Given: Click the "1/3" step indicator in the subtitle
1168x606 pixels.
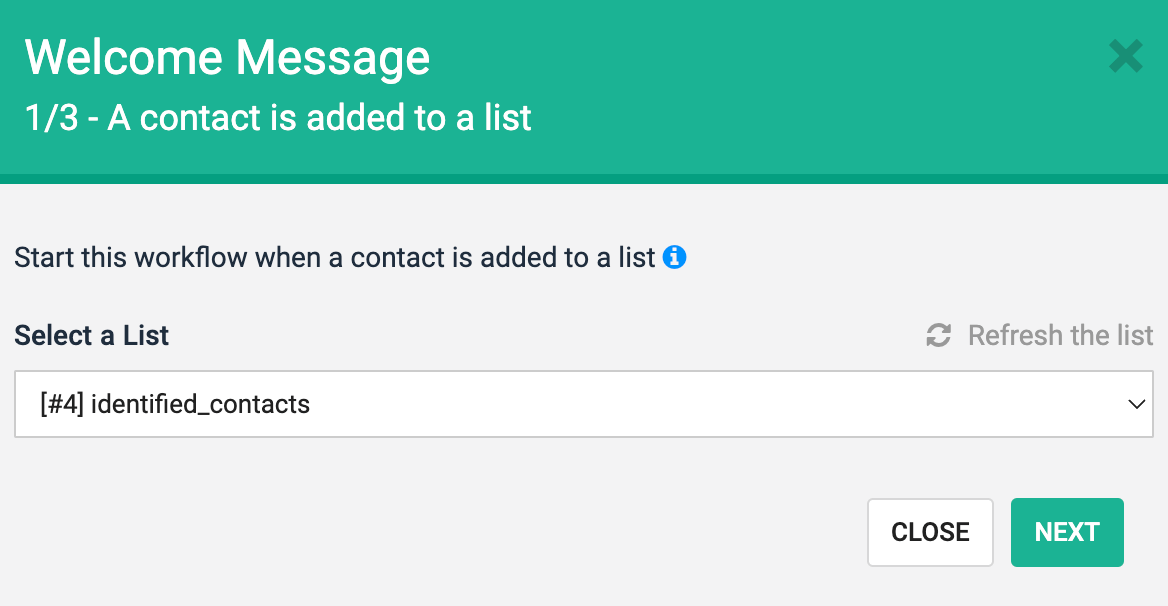Looking at the screenshot, I should (48, 118).
